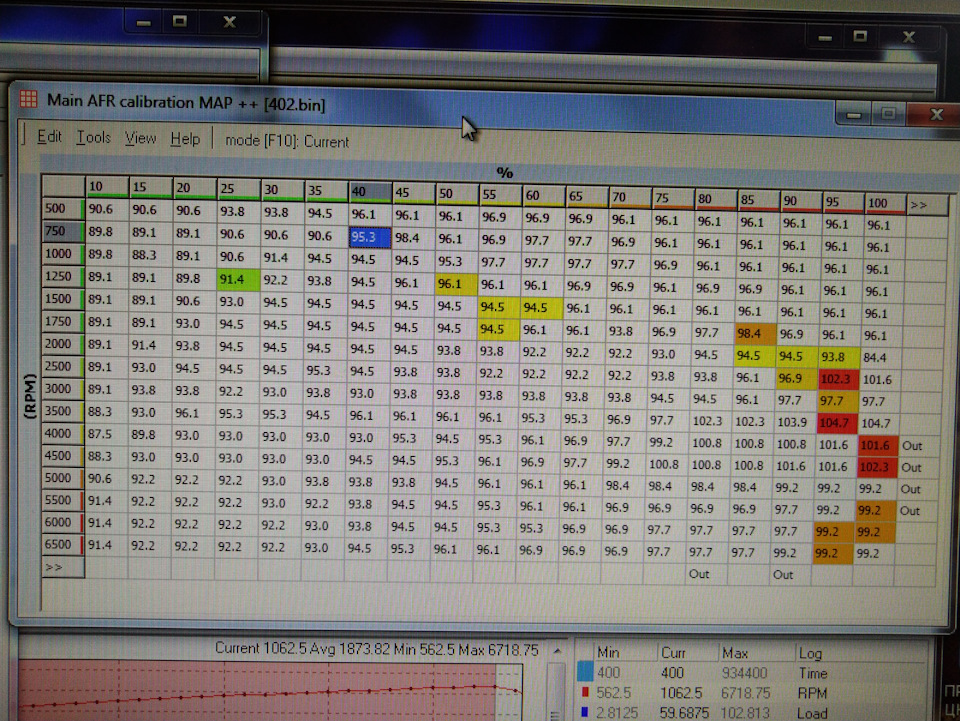Select the orange 99.2 cell at 6500 RPM
This screenshot has width=960, height=721.
832,553
